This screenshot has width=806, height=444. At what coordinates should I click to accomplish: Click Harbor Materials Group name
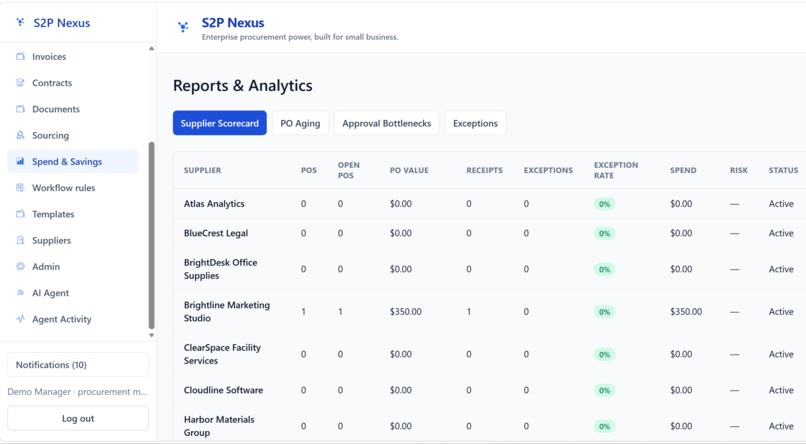coord(219,426)
